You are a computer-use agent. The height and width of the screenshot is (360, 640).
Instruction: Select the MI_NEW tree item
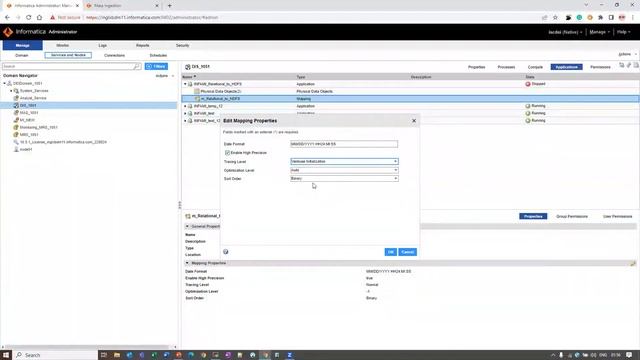pos(27,120)
